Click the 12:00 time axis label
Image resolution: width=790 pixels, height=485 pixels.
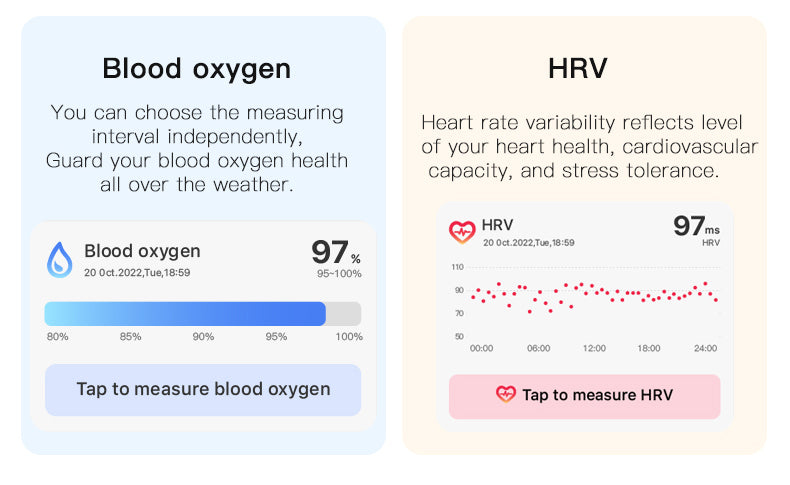(594, 348)
